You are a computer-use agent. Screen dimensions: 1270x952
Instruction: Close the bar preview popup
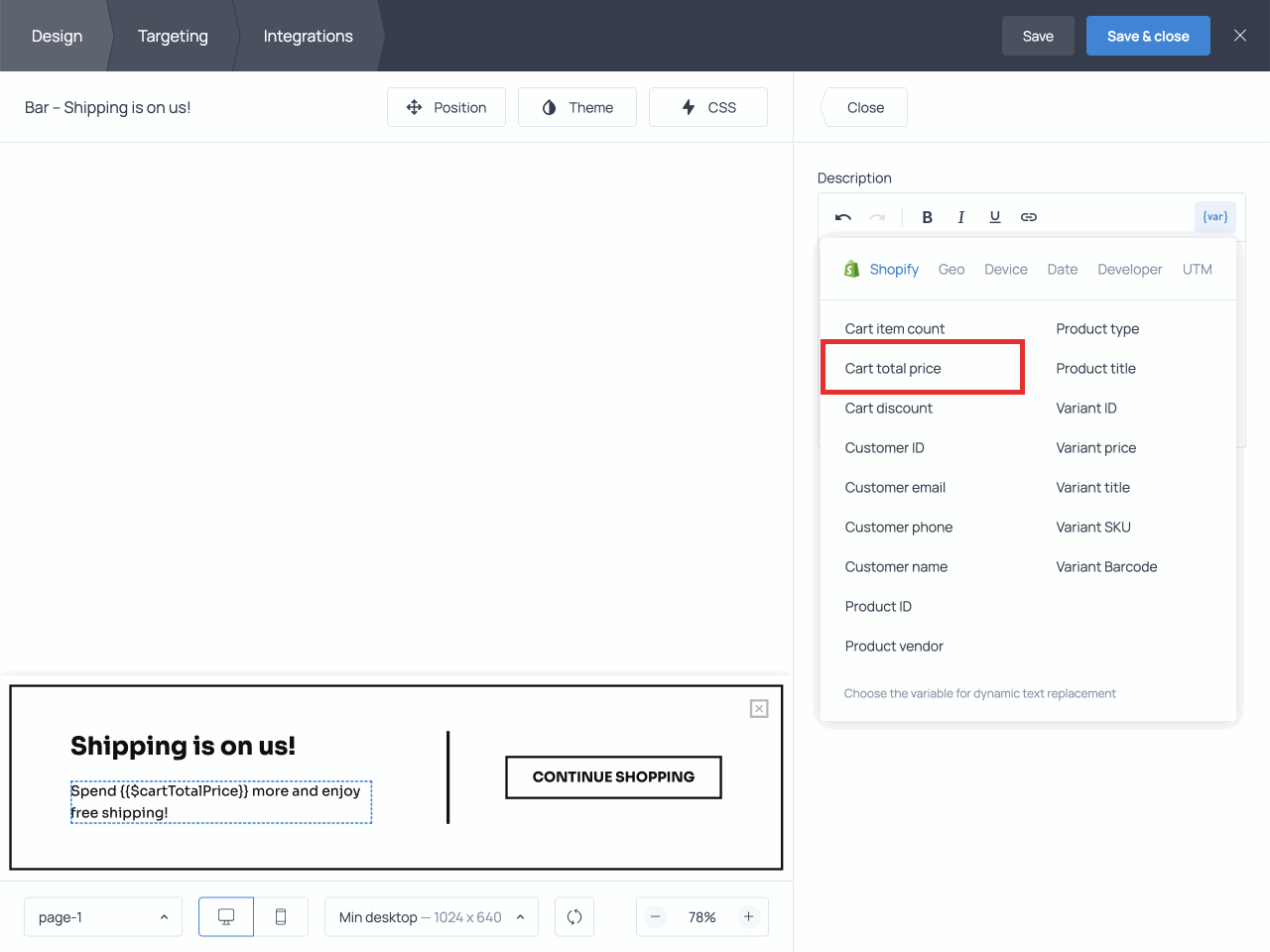tap(759, 708)
